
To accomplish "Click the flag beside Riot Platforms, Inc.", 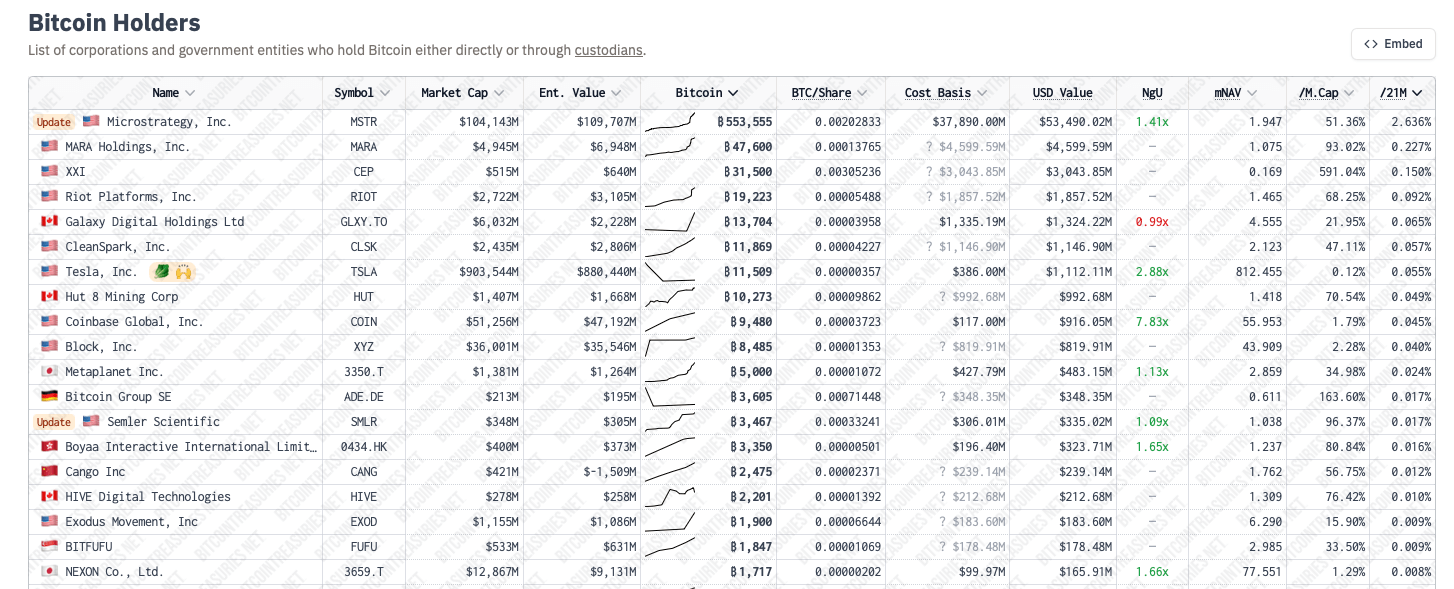I will click(49, 197).
